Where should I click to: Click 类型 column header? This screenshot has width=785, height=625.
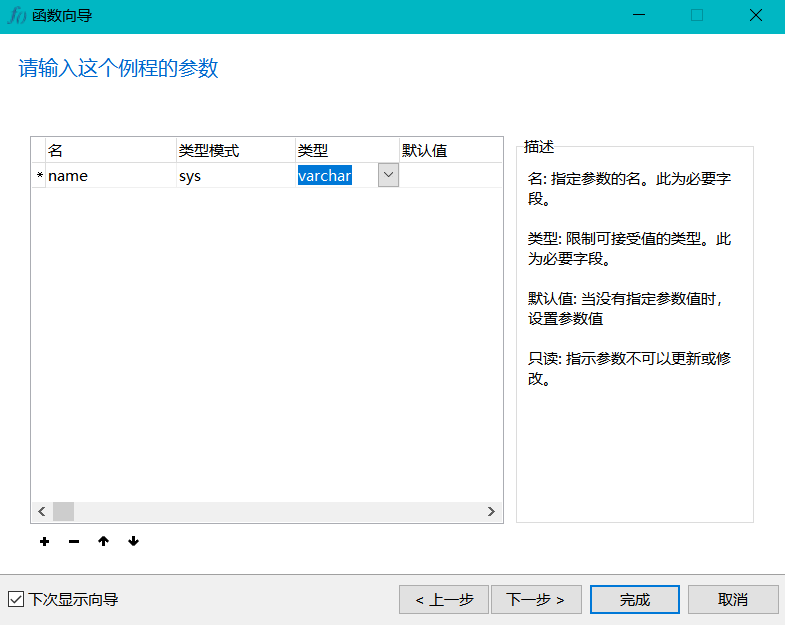[347, 150]
